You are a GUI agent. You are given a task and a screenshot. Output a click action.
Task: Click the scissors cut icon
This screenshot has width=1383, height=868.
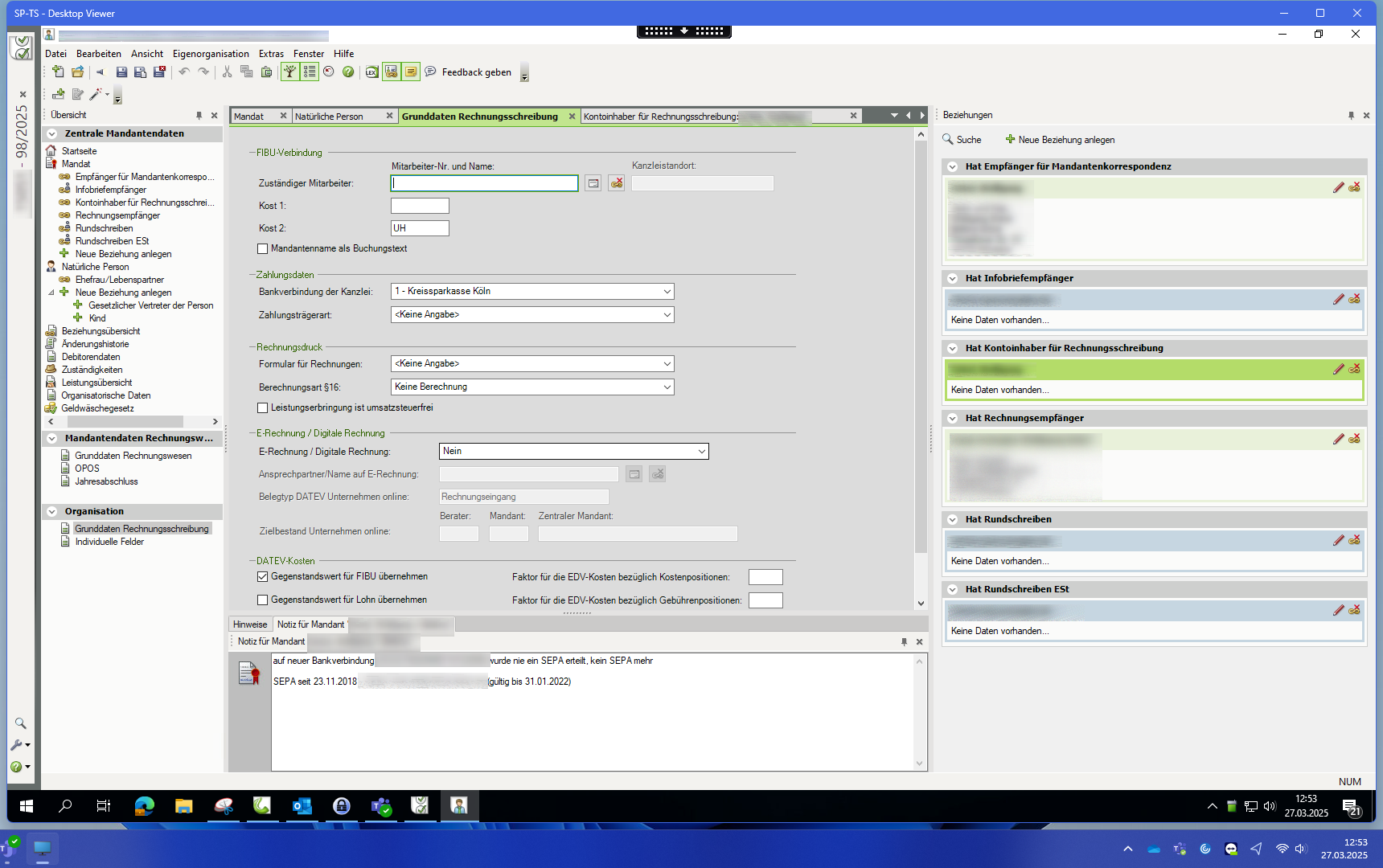(227, 72)
